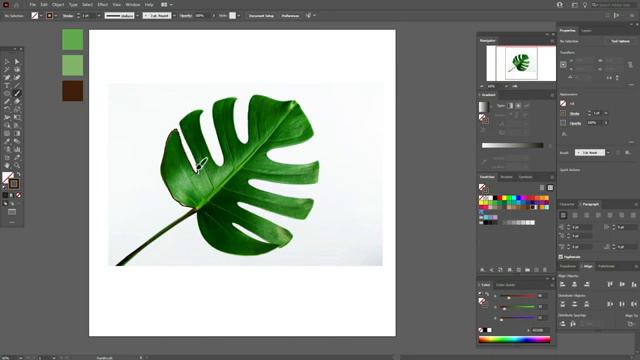Select the Column Graph tool
This screenshot has height=360, width=640.
17,149
